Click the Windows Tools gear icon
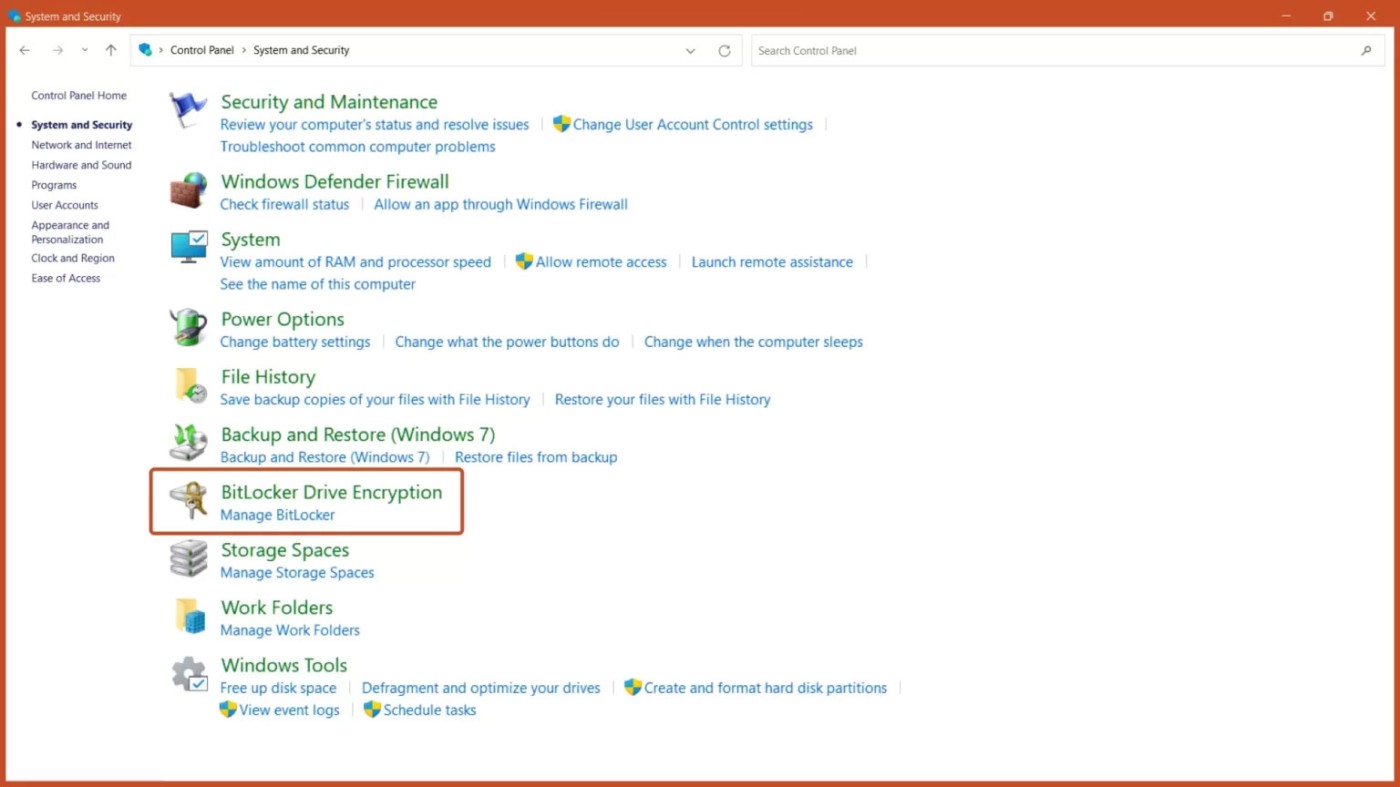 pyautogui.click(x=188, y=674)
